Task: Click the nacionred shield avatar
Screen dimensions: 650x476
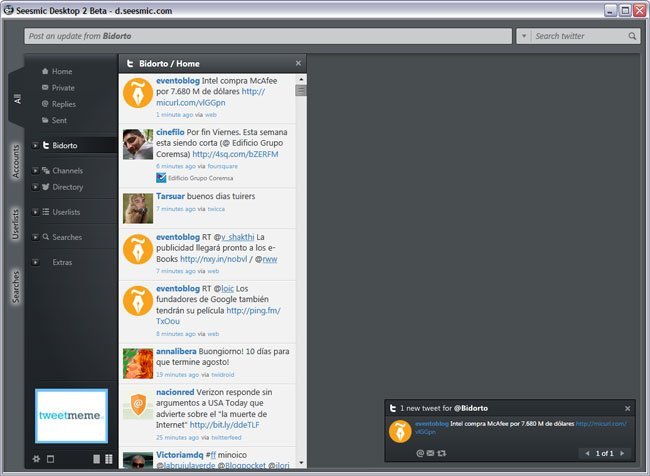Action: pyautogui.click(x=138, y=404)
